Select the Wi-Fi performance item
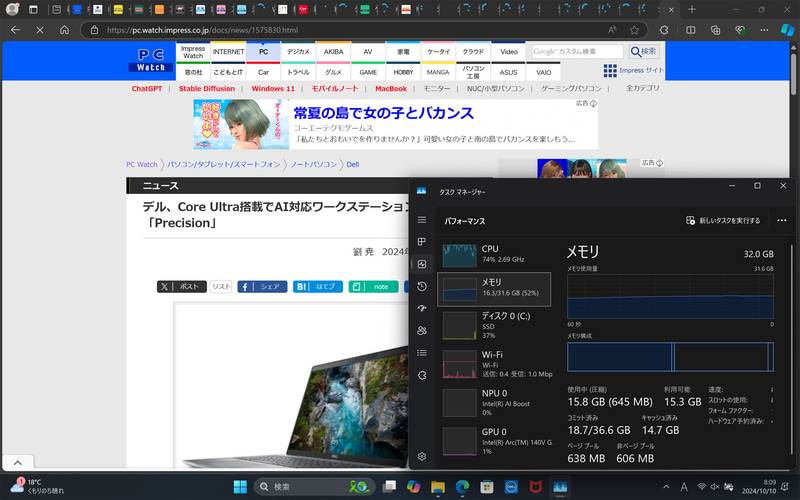The height and width of the screenshot is (500, 800). (x=494, y=364)
